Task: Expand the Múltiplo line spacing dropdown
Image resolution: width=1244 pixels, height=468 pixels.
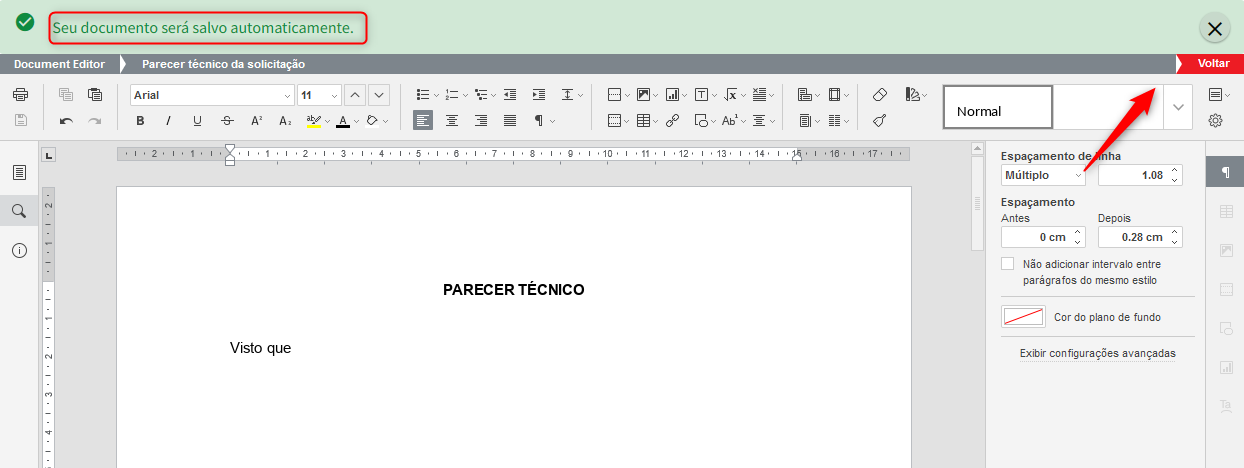Action: point(1078,175)
